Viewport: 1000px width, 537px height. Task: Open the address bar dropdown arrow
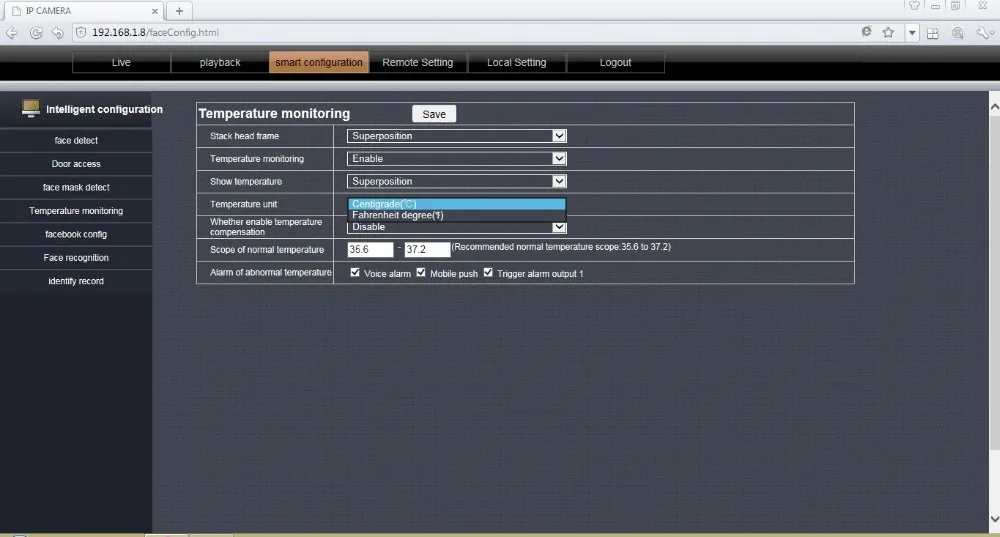913,33
